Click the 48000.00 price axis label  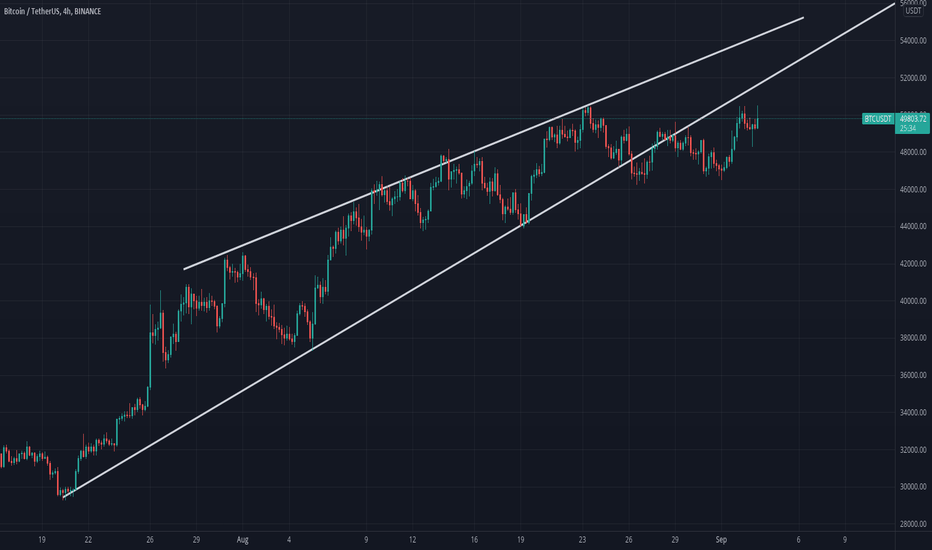coord(912,152)
